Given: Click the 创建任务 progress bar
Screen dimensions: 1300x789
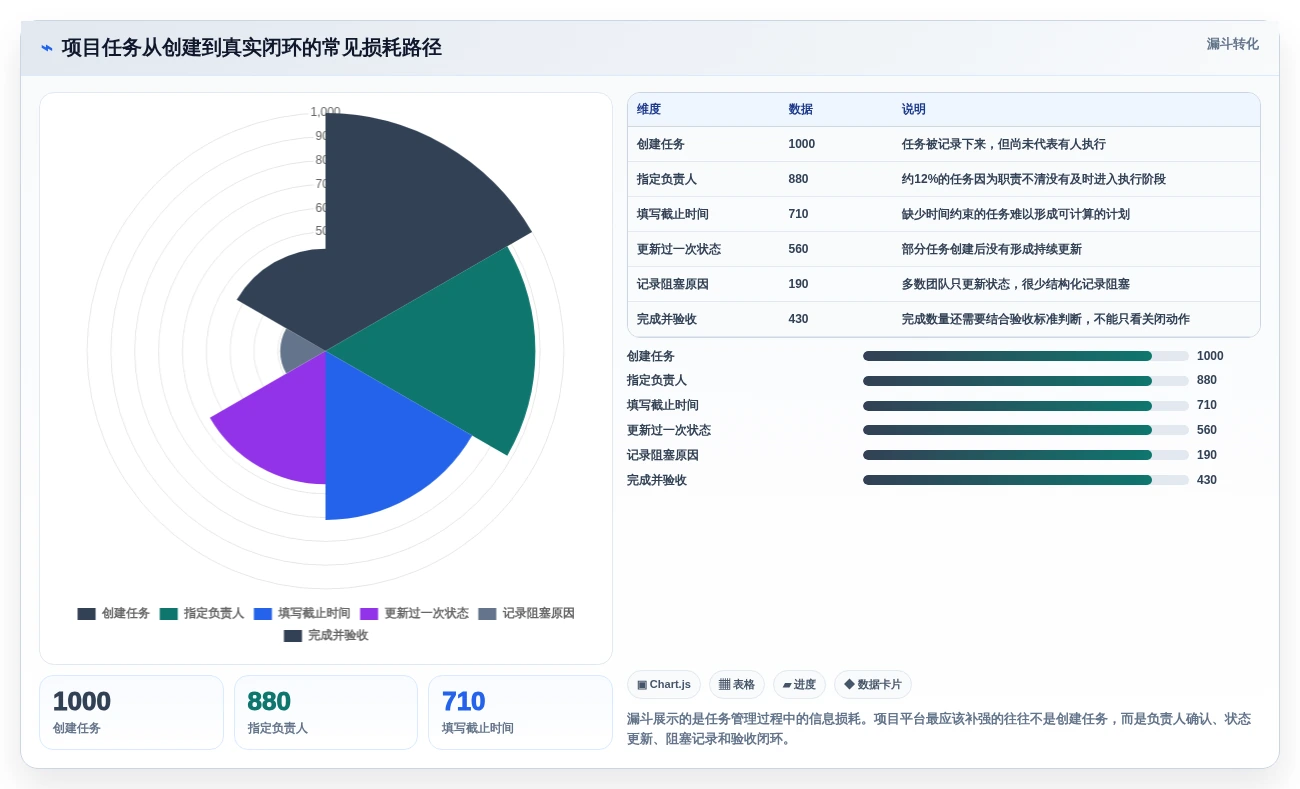Looking at the screenshot, I should [x=1026, y=356].
